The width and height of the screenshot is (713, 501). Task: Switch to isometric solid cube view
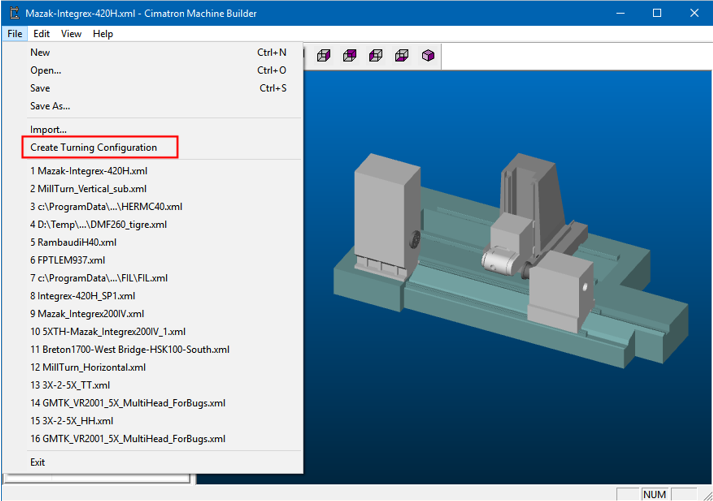428,55
